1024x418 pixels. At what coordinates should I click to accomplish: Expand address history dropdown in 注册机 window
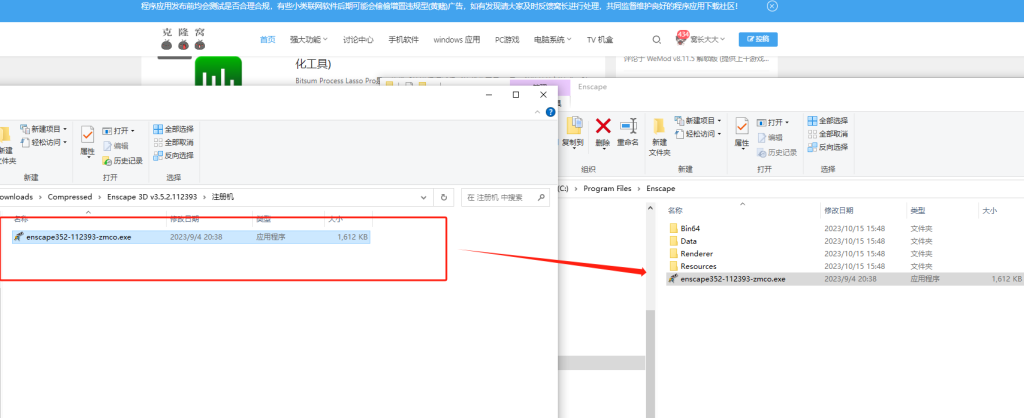click(424, 197)
